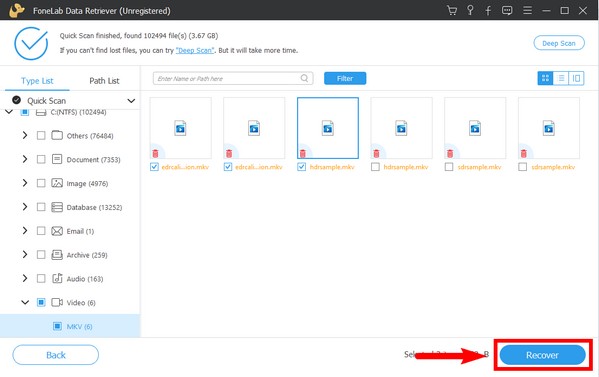Toggle the Video category checkbox

coord(41,303)
